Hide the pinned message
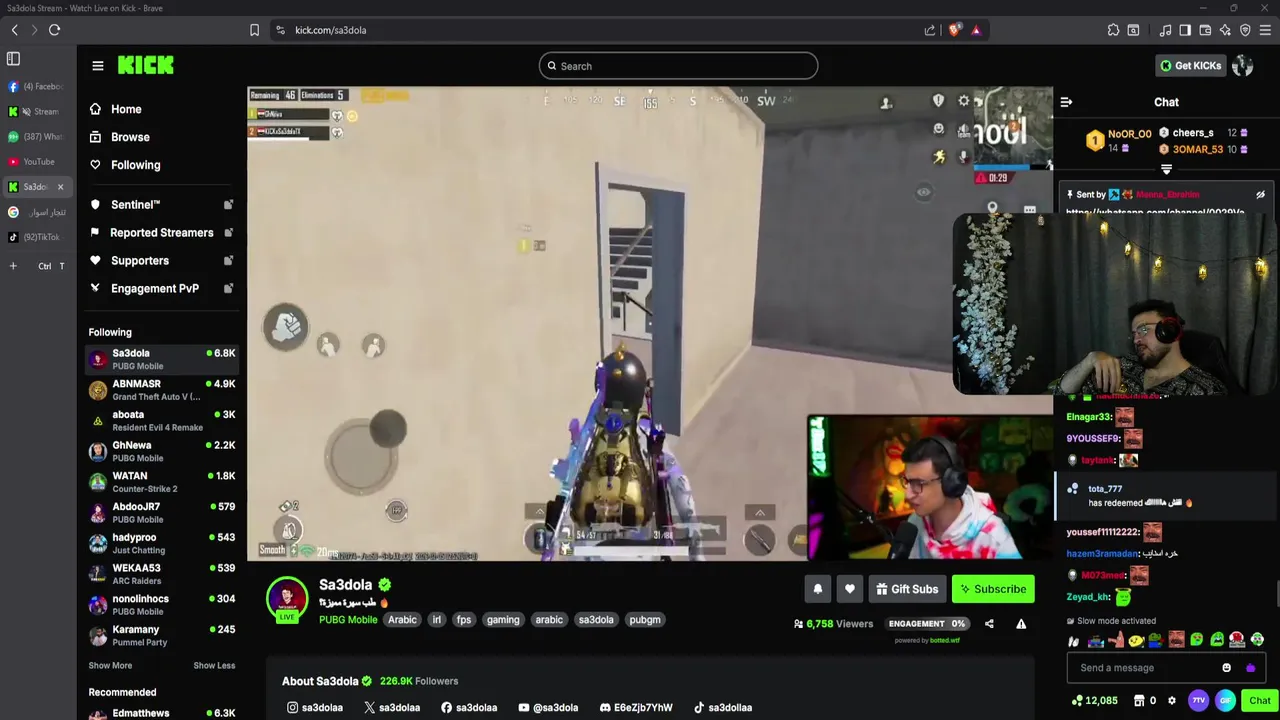Image resolution: width=1280 pixels, height=720 pixels. [1260, 195]
